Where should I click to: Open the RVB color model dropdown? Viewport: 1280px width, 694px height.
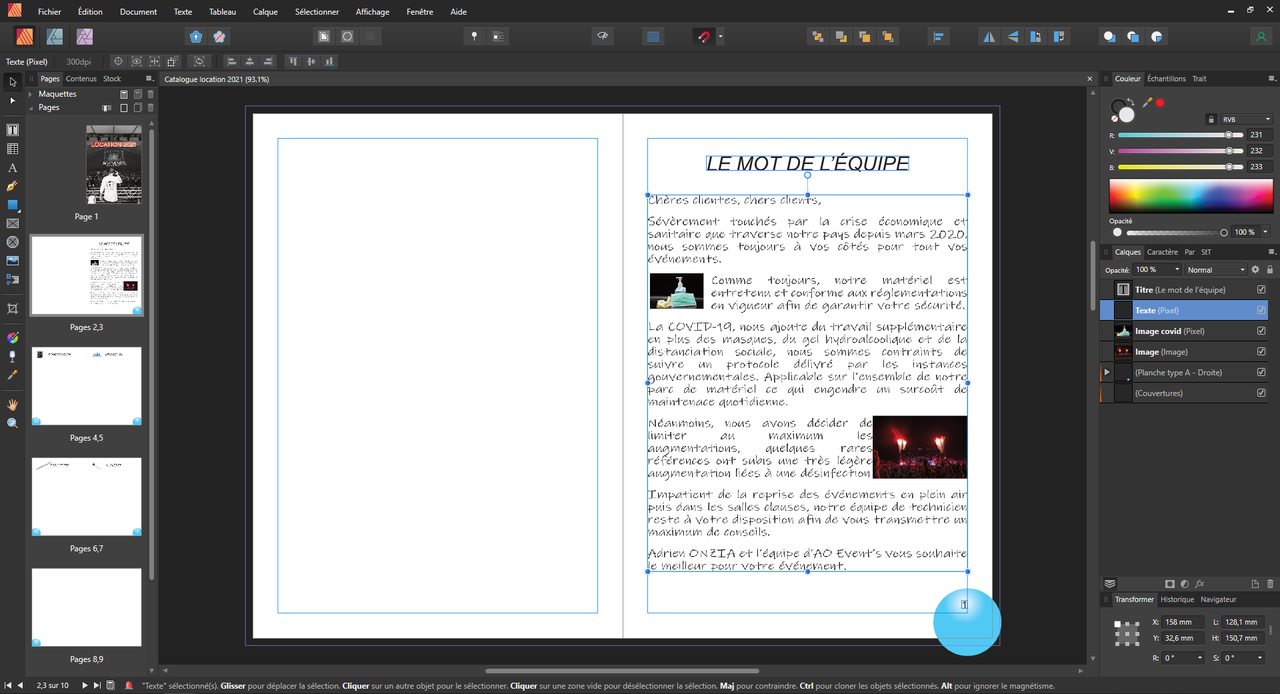pos(1245,119)
